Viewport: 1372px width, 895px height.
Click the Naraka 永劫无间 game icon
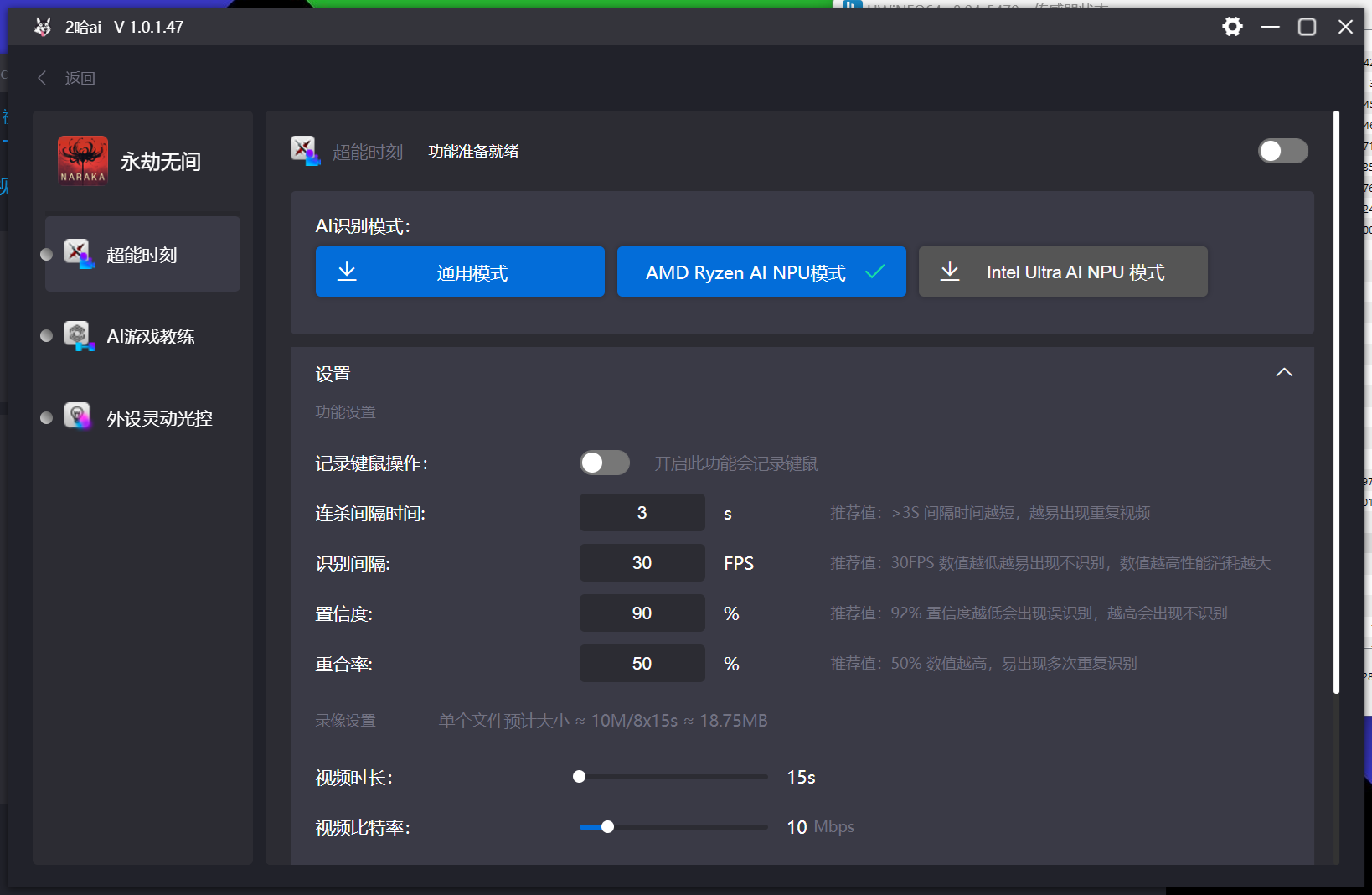pyautogui.click(x=83, y=160)
